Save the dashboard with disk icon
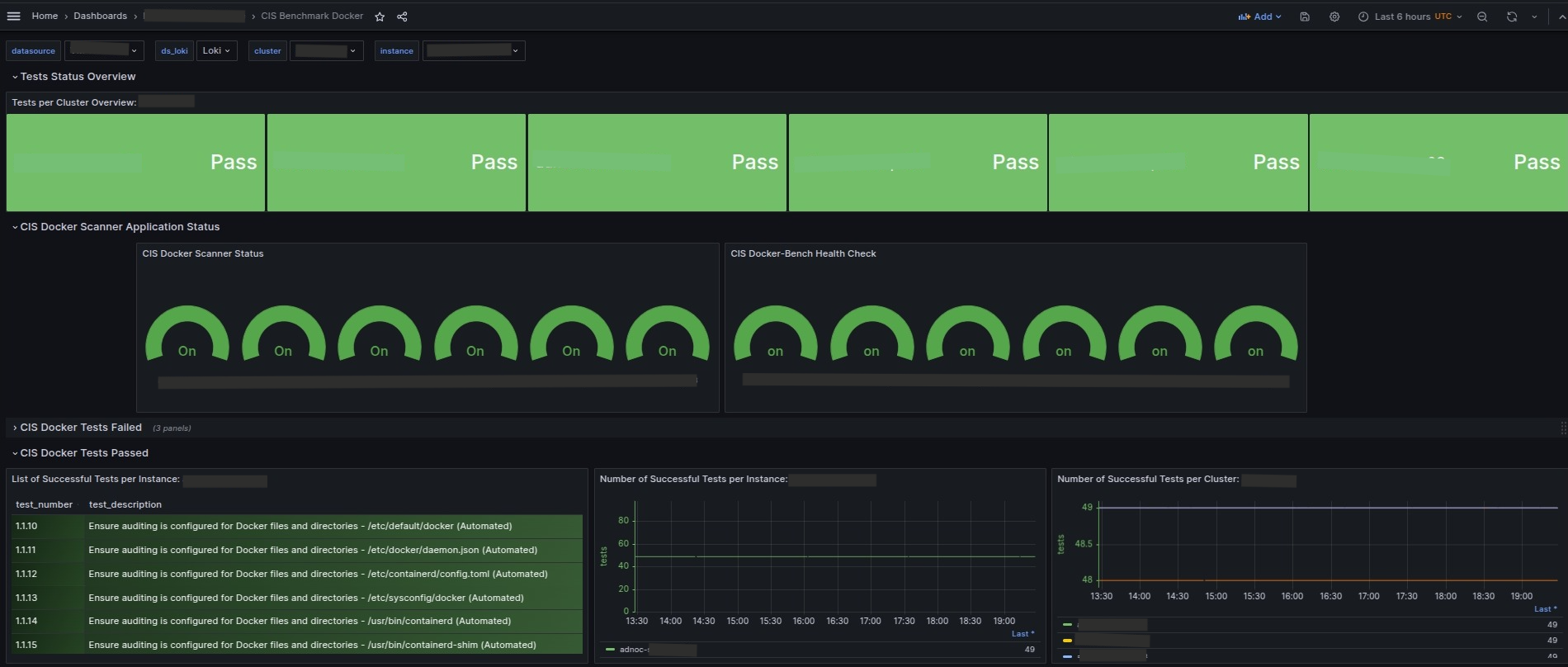This screenshot has width=1568, height=667. (x=1305, y=17)
